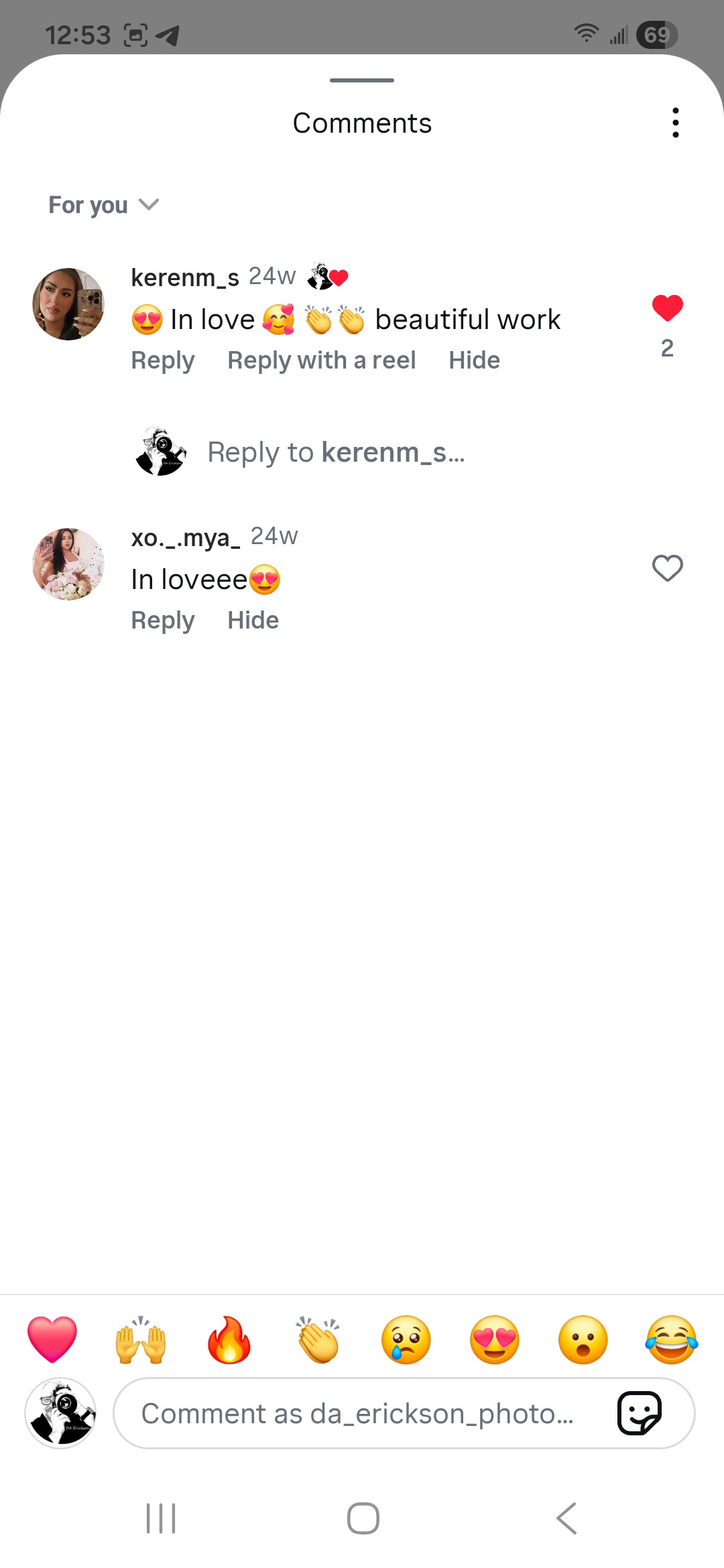Open the Reply to kerenm_s field
724x1568 pixels.
335,453
